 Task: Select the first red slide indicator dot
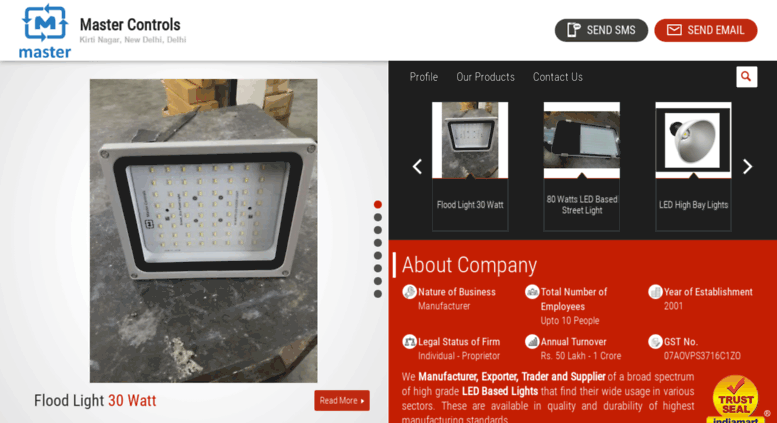point(378,205)
